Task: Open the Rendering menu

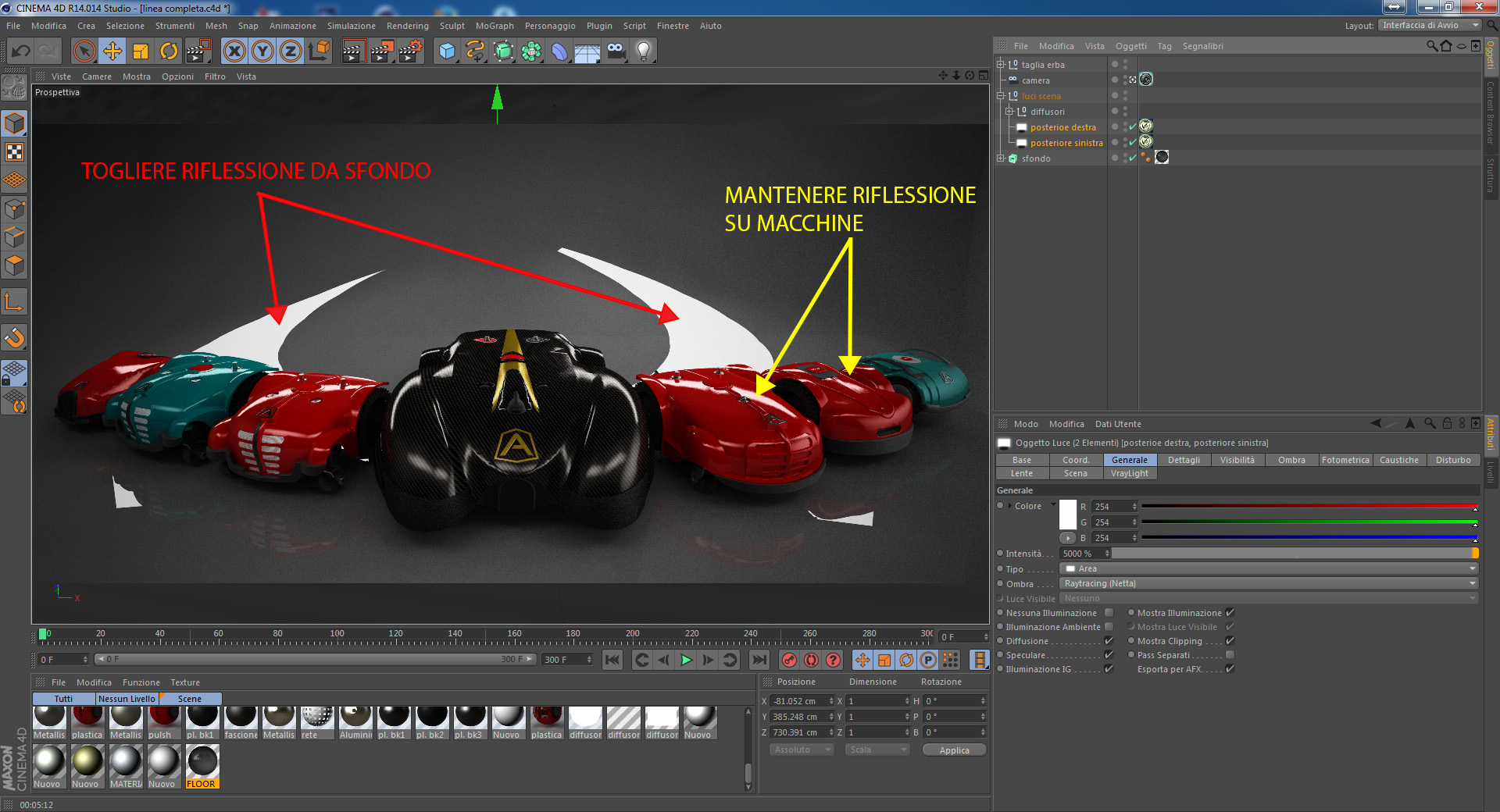Action: click(407, 26)
